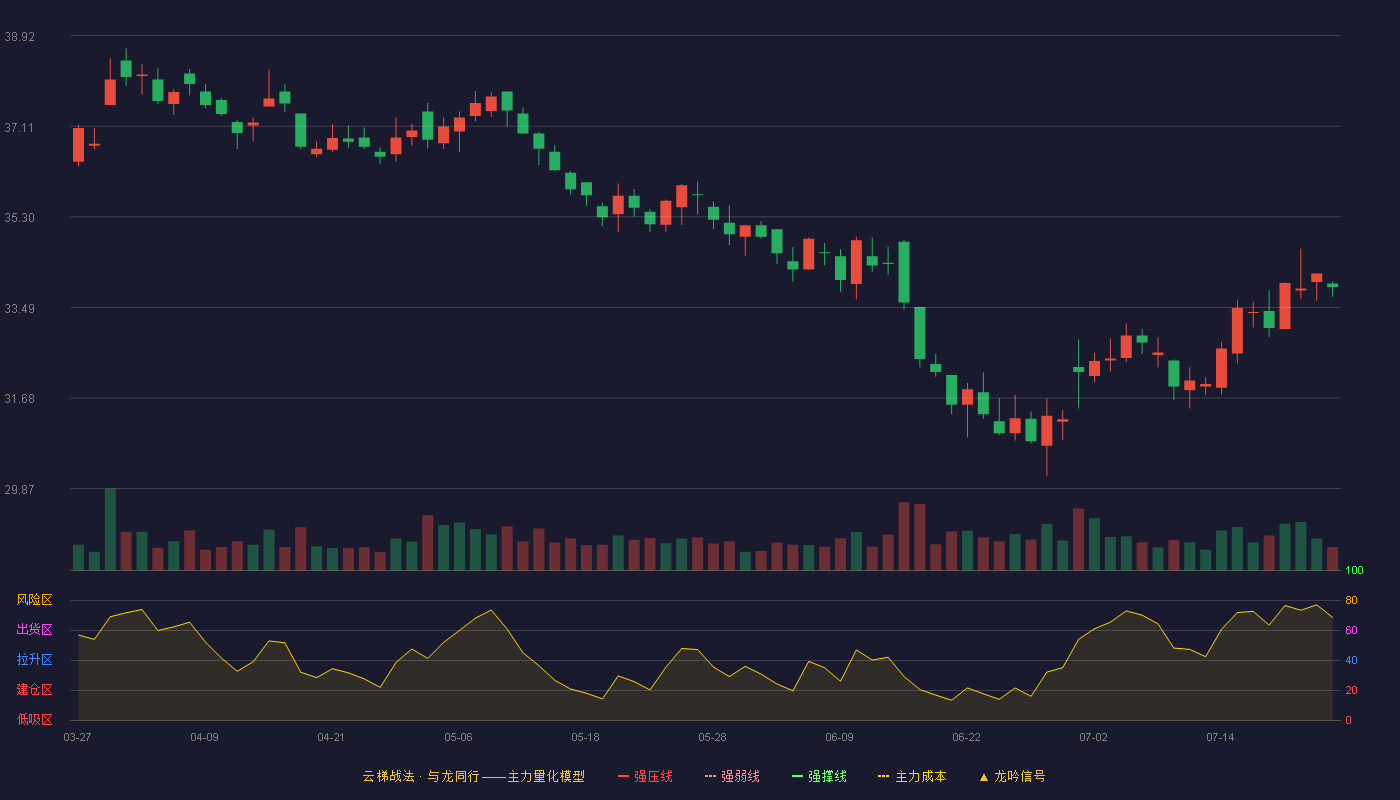Click the 建仓区 zone label
1400x800 pixels.
click(34, 690)
